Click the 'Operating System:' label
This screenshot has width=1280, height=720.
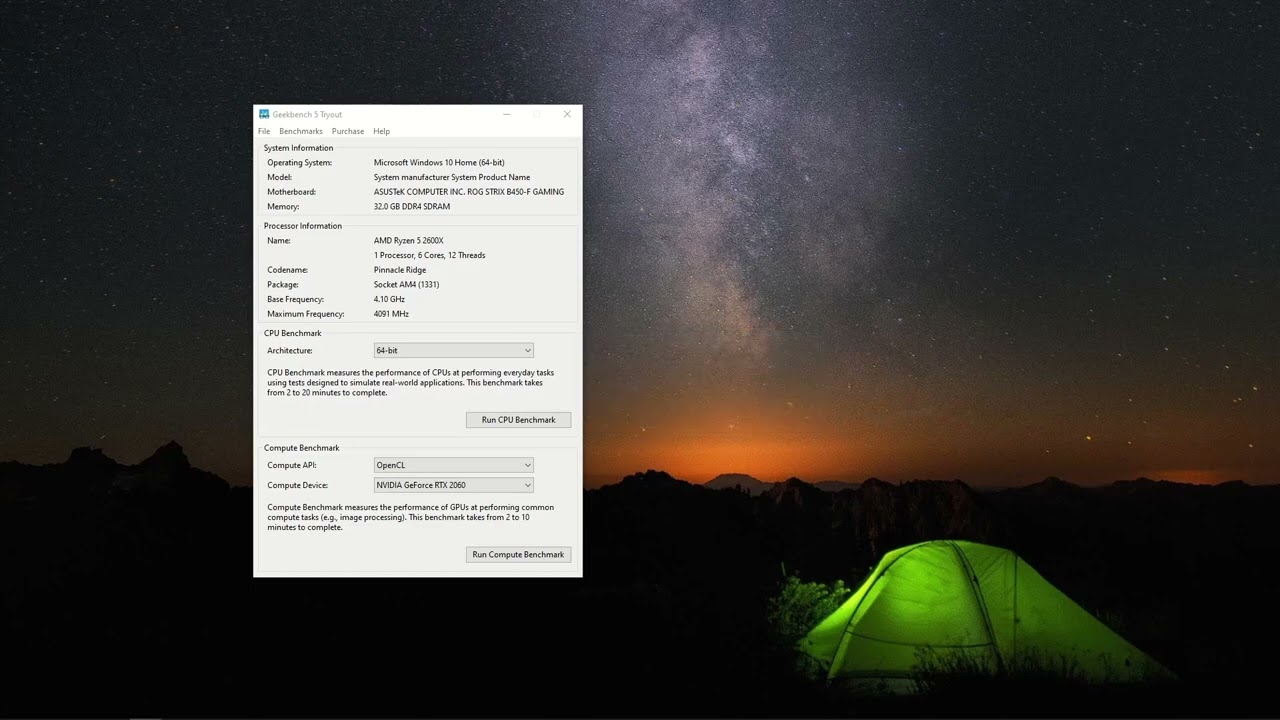click(299, 162)
